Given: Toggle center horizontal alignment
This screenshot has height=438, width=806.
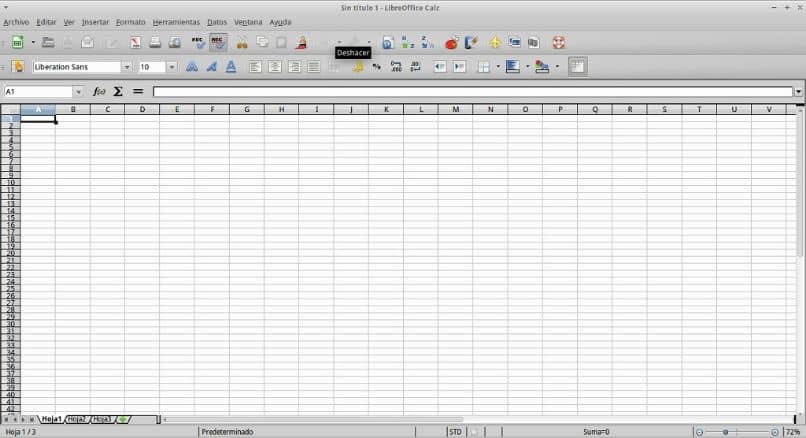Looking at the screenshot, I should [x=274, y=67].
